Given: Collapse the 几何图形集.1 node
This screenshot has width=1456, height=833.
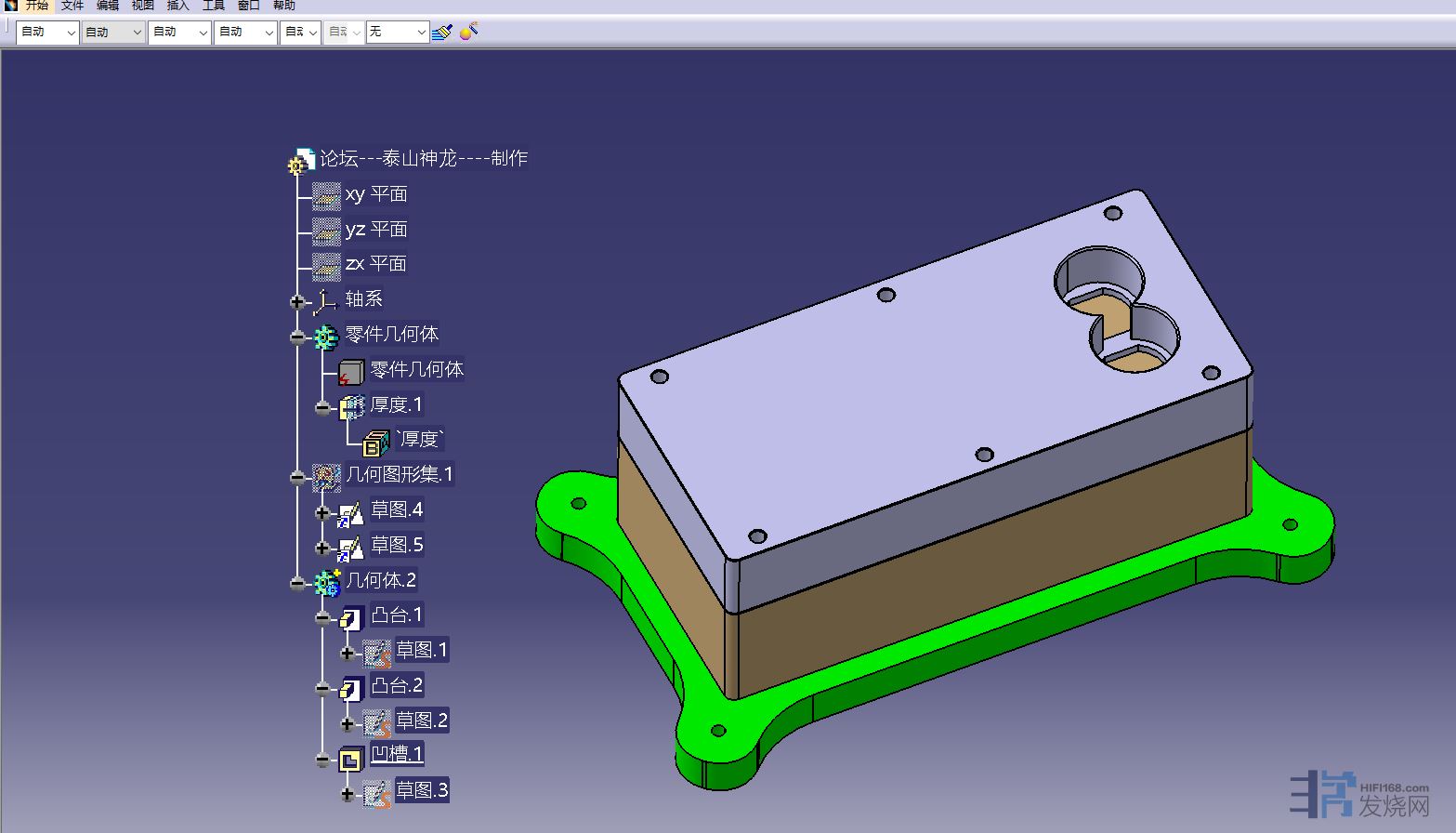Looking at the screenshot, I should [297, 478].
